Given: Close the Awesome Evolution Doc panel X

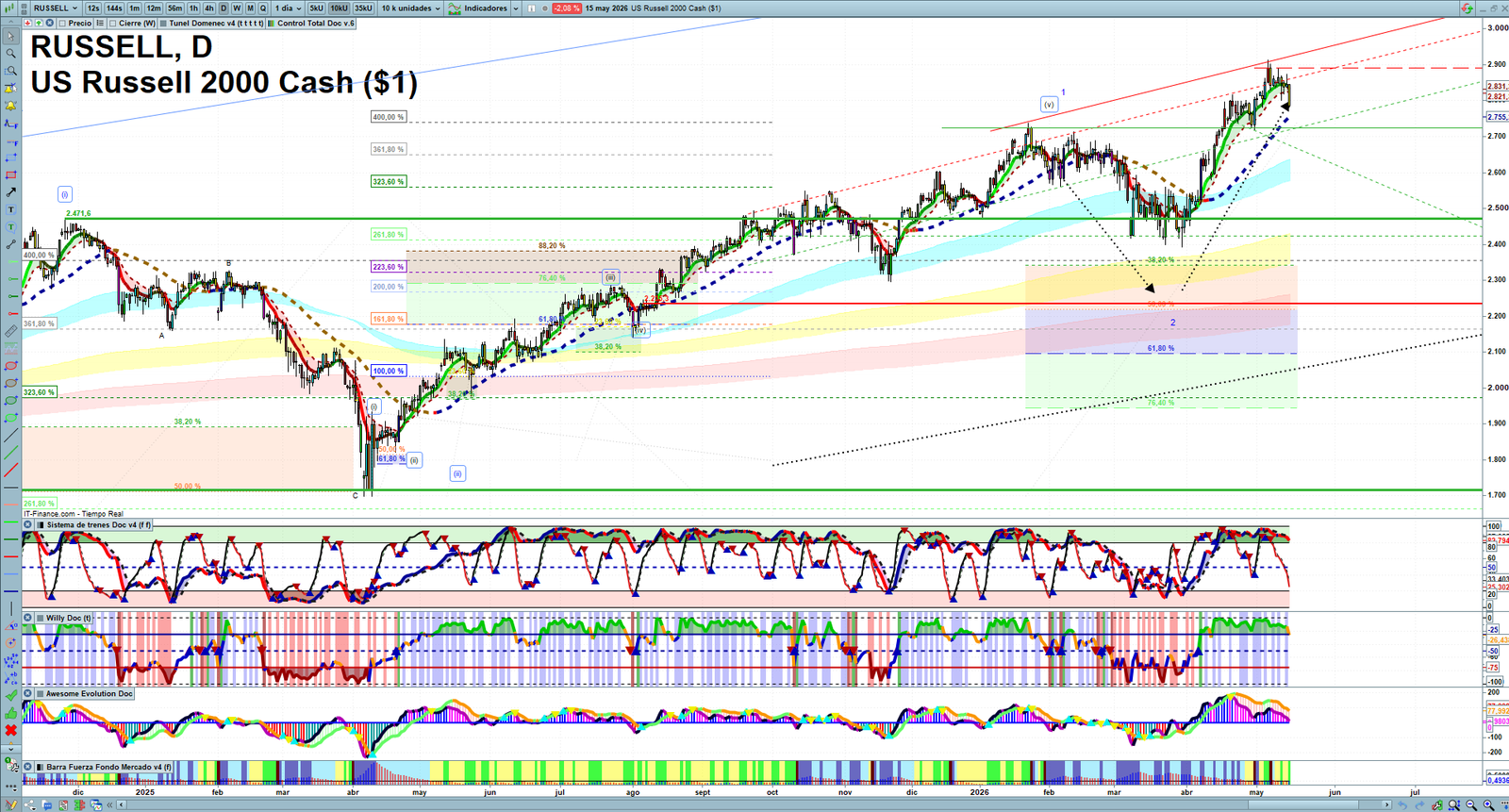Looking at the screenshot, I should tap(28, 694).
